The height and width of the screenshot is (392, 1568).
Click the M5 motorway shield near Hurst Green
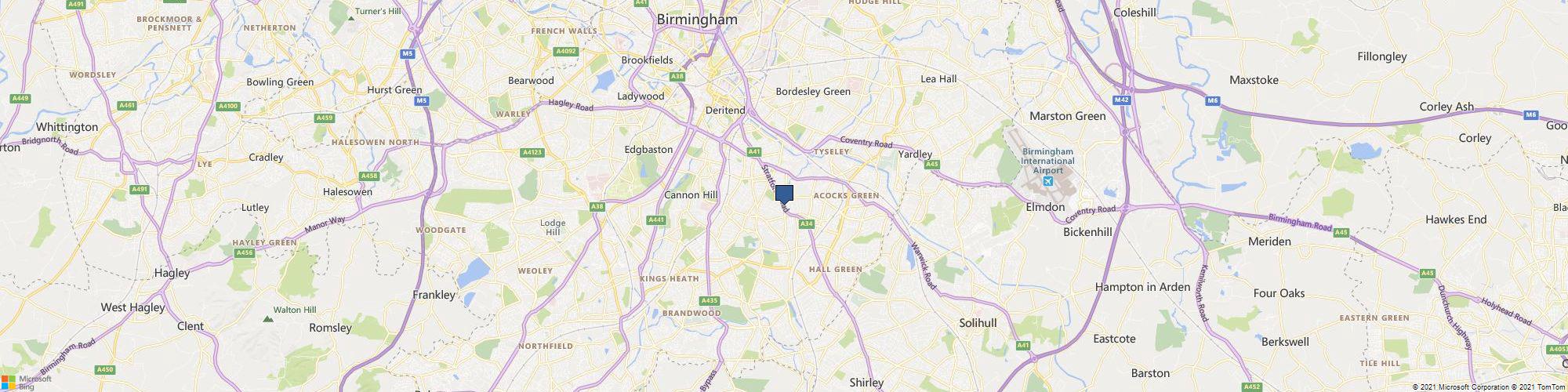[x=422, y=101]
